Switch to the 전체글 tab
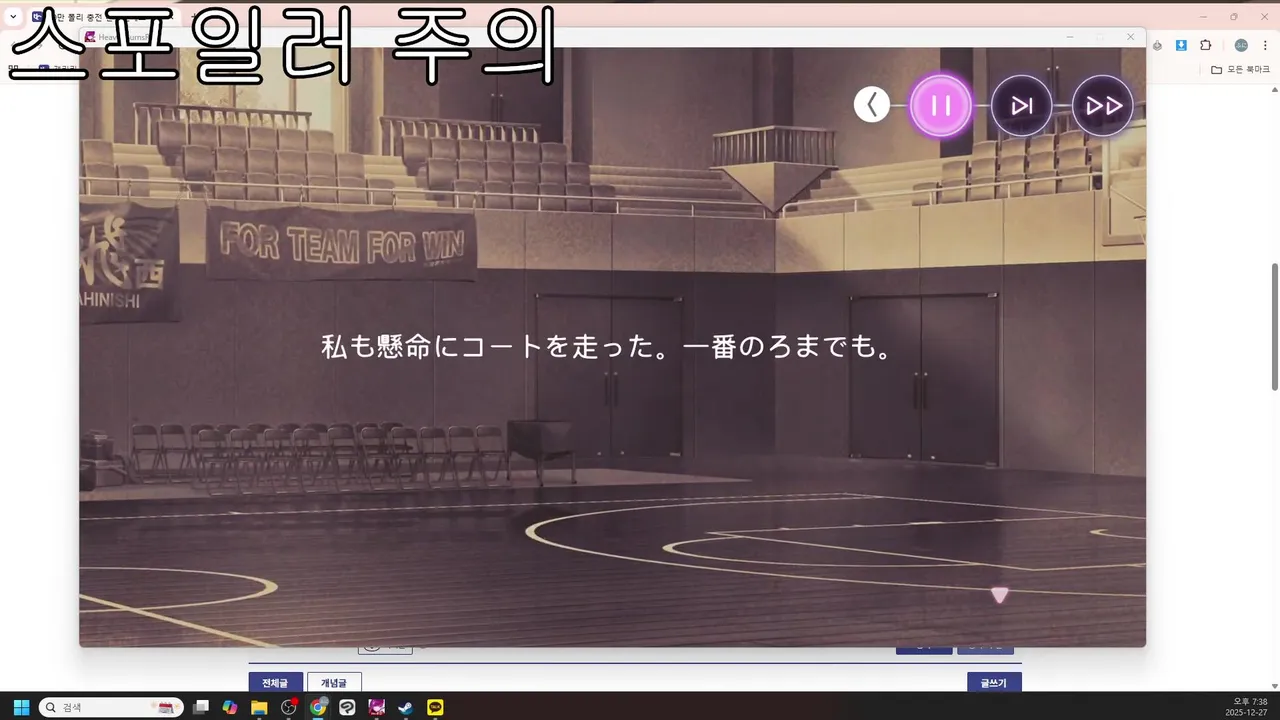 tap(275, 682)
